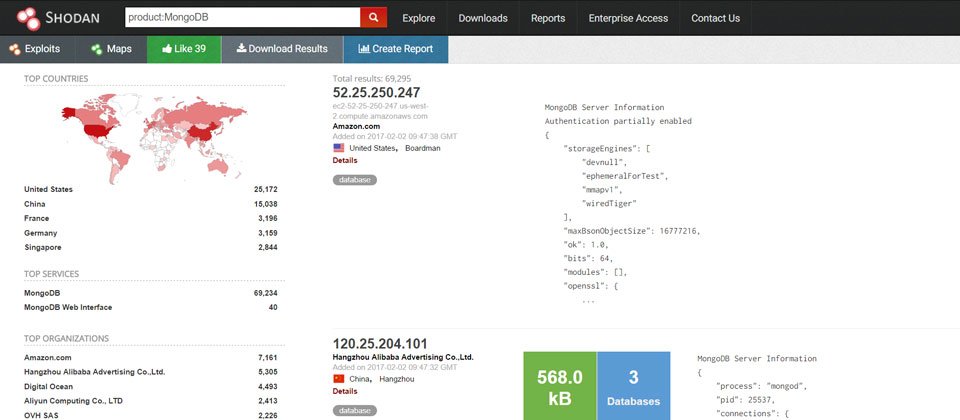Open Enterprise Access page
This screenshot has width=960, height=420.
pyautogui.click(x=628, y=18)
